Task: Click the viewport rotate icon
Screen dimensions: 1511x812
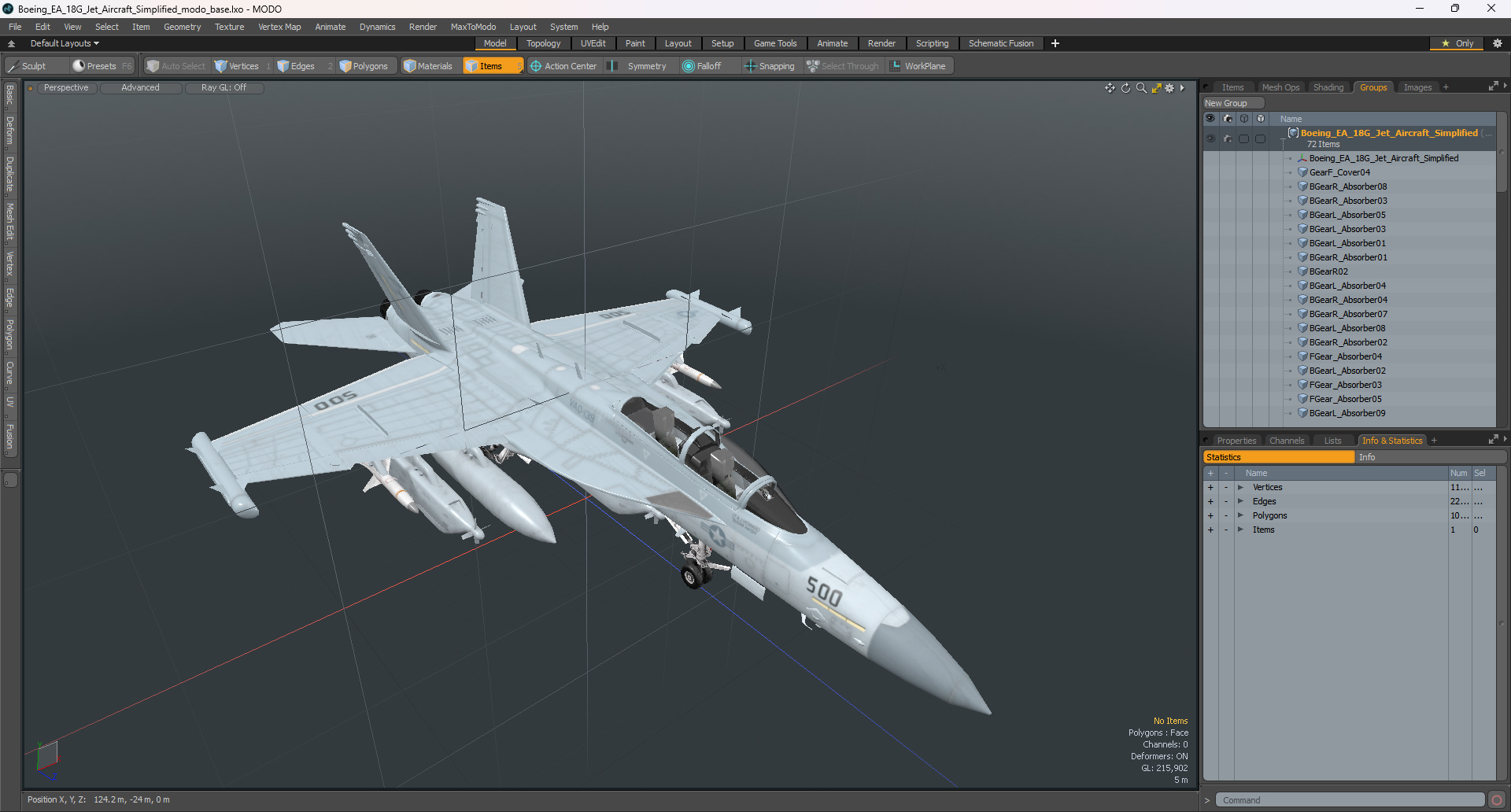Action: (x=1125, y=88)
